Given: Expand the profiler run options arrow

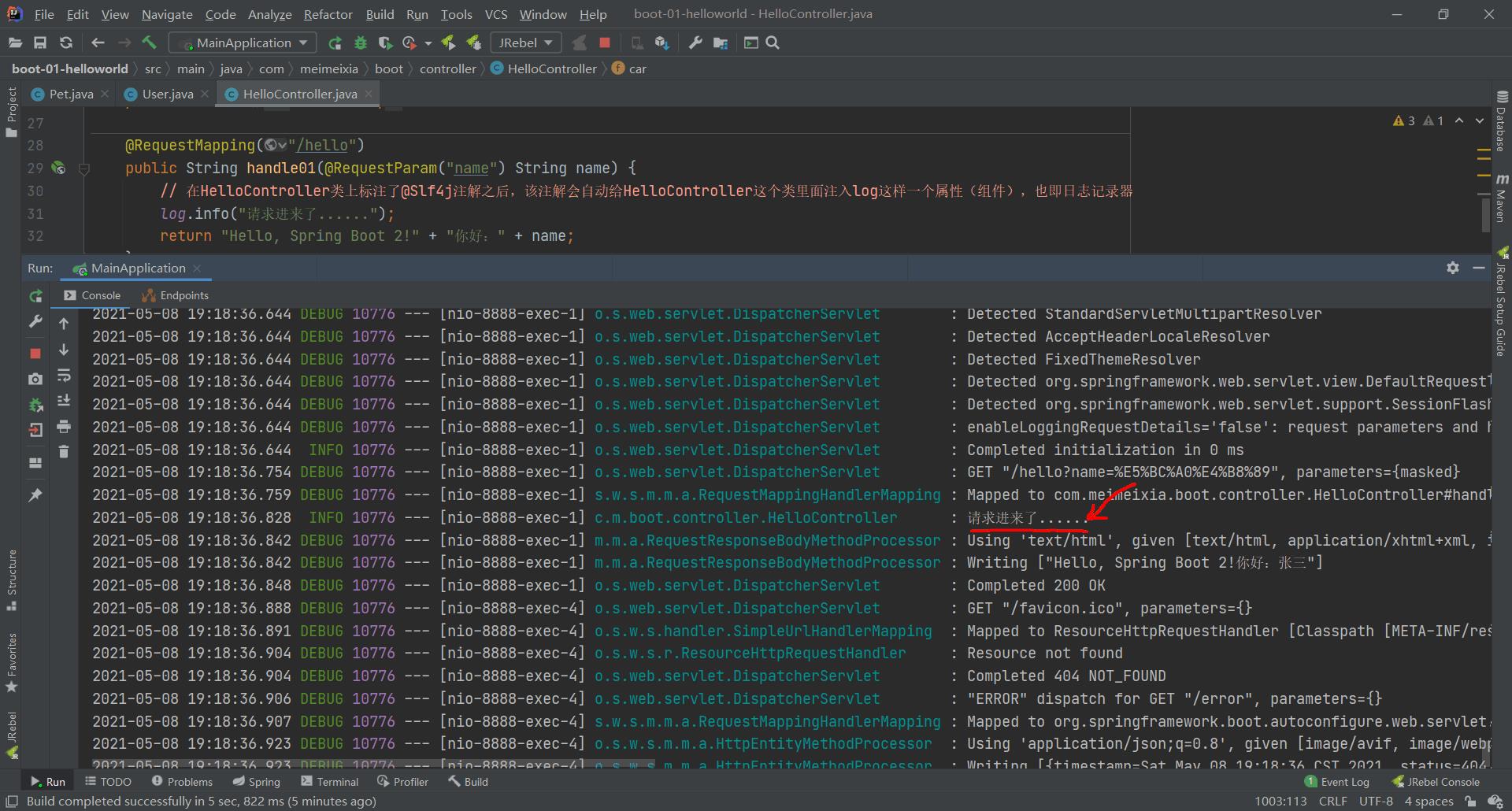Looking at the screenshot, I should pos(428,43).
